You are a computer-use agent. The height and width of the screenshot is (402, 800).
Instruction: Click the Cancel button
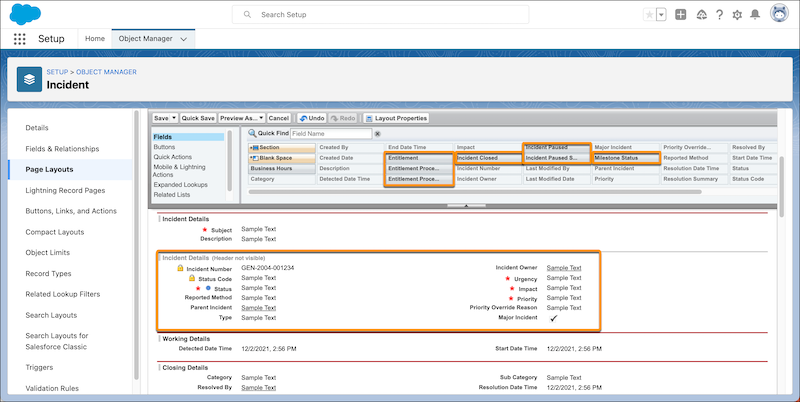(279, 118)
